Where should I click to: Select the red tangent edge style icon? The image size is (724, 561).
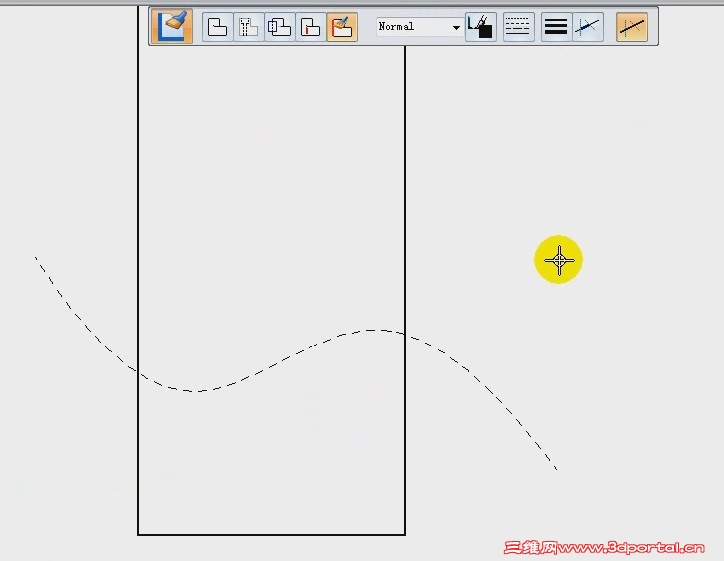(310, 27)
